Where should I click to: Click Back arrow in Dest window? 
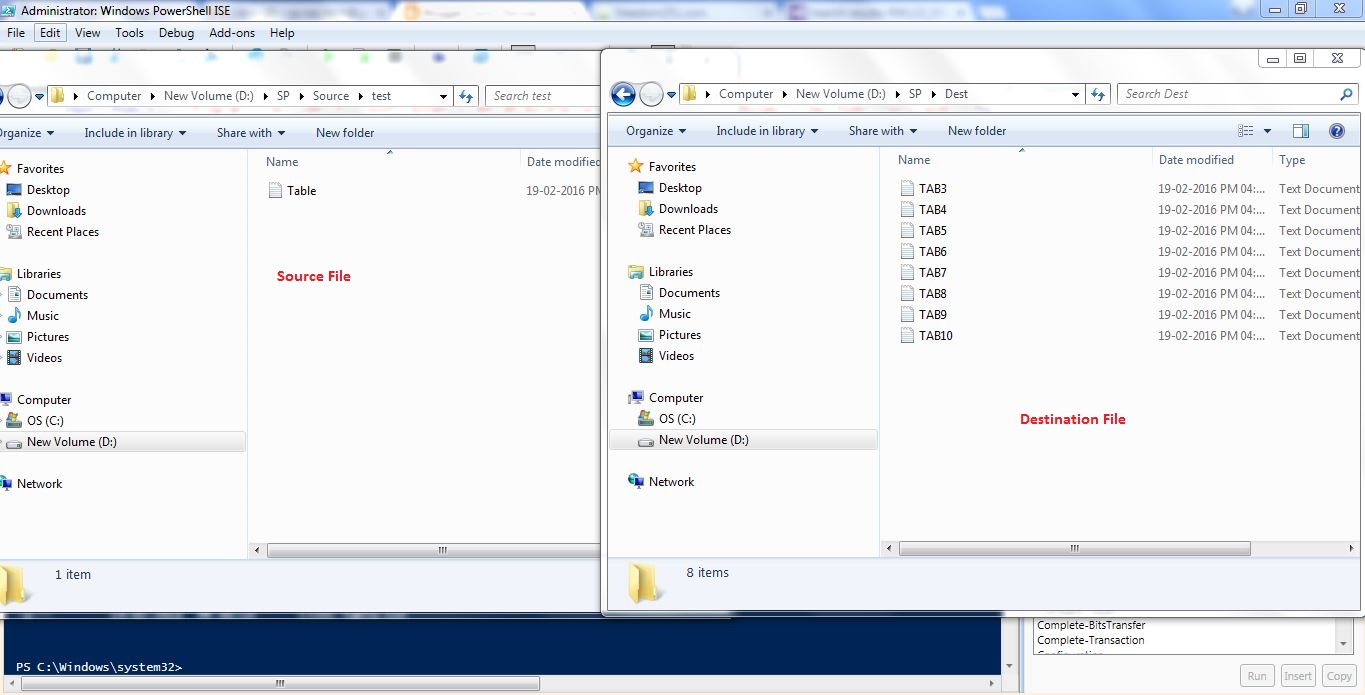tap(623, 94)
